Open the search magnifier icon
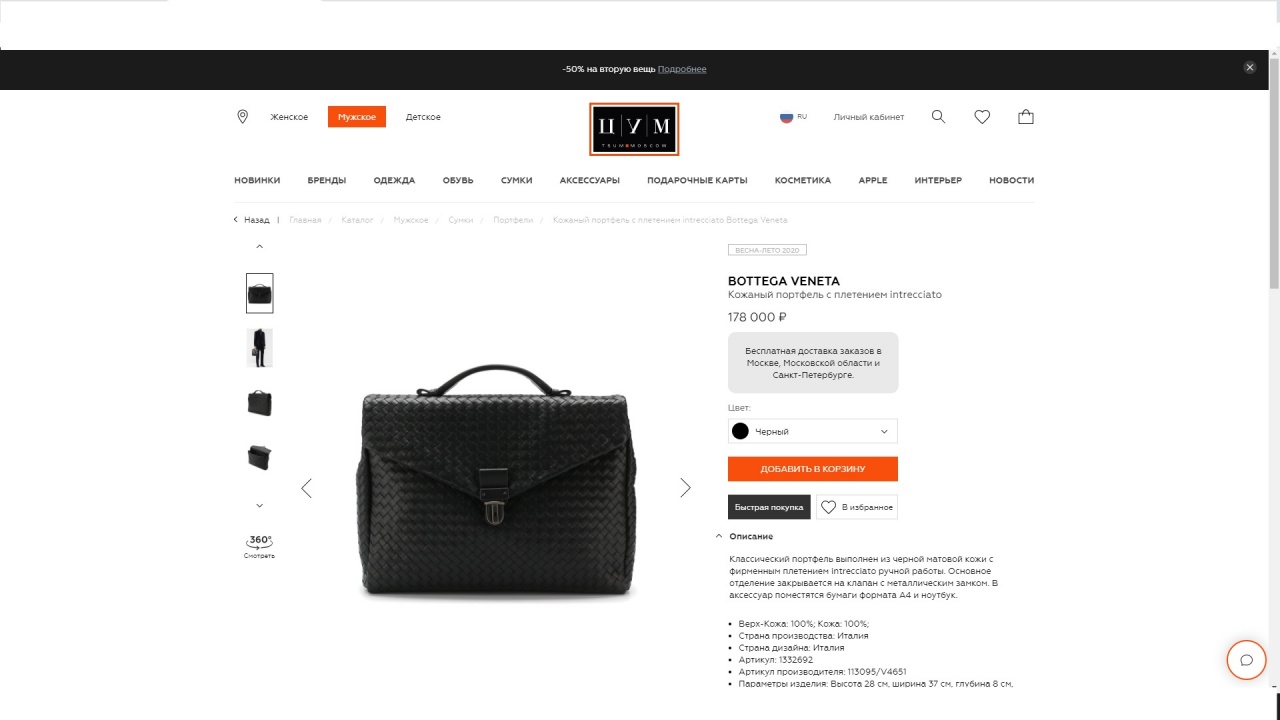This screenshot has width=1280, height=720. tap(938, 117)
